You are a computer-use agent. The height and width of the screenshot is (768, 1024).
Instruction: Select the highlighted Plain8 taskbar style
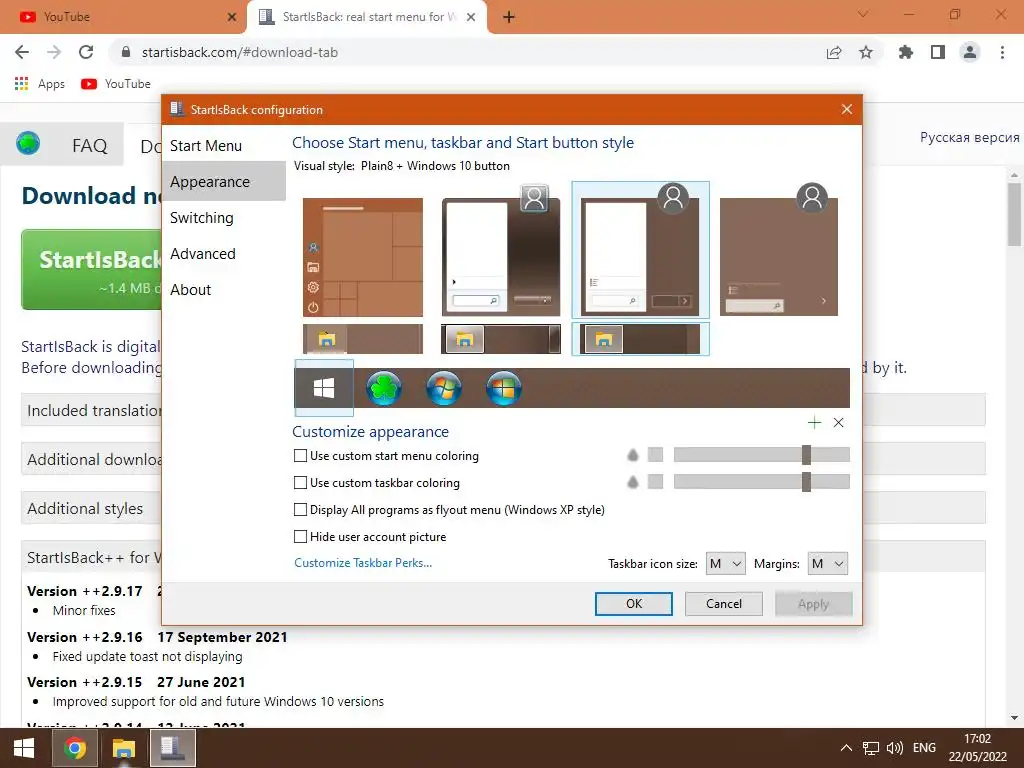(x=640, y=339)
